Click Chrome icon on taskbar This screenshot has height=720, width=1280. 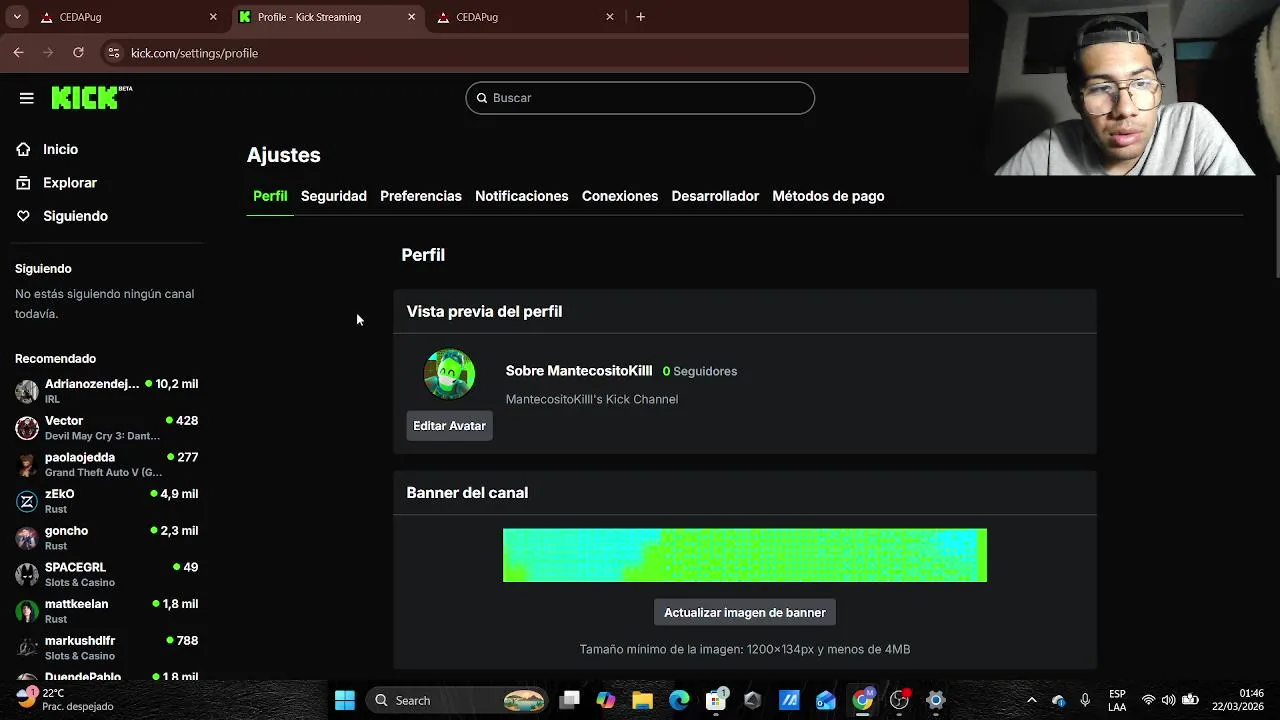tap(862, 699)
